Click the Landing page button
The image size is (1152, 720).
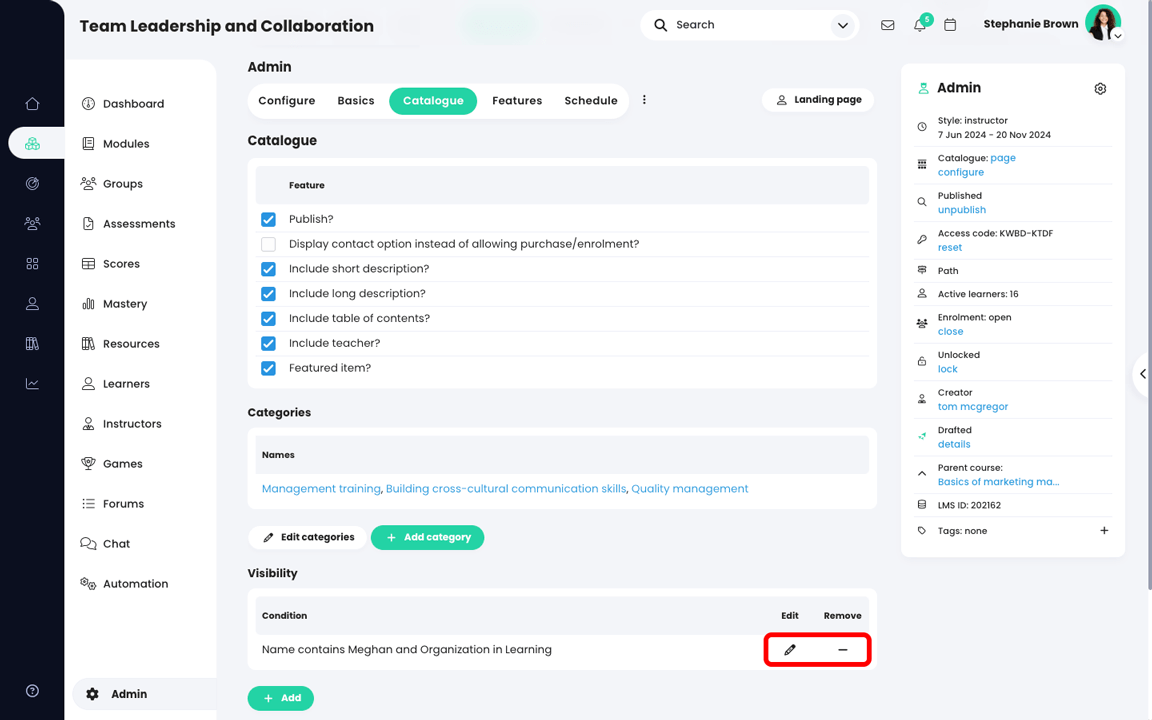point(818,100)
